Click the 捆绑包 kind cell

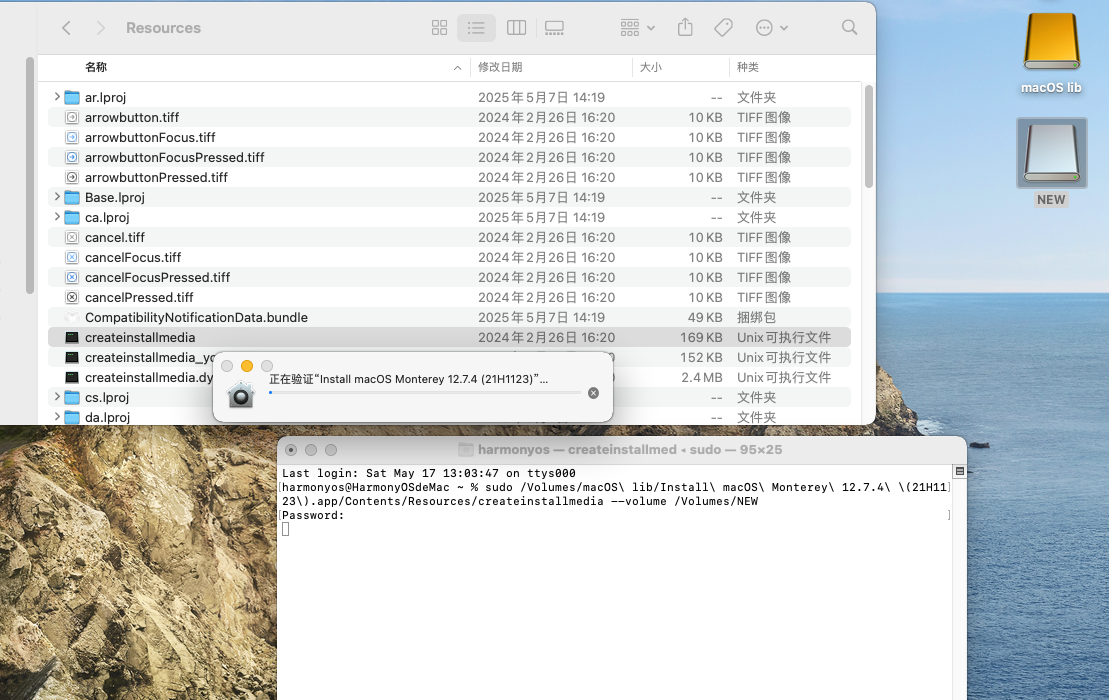(x=756, y=317)
